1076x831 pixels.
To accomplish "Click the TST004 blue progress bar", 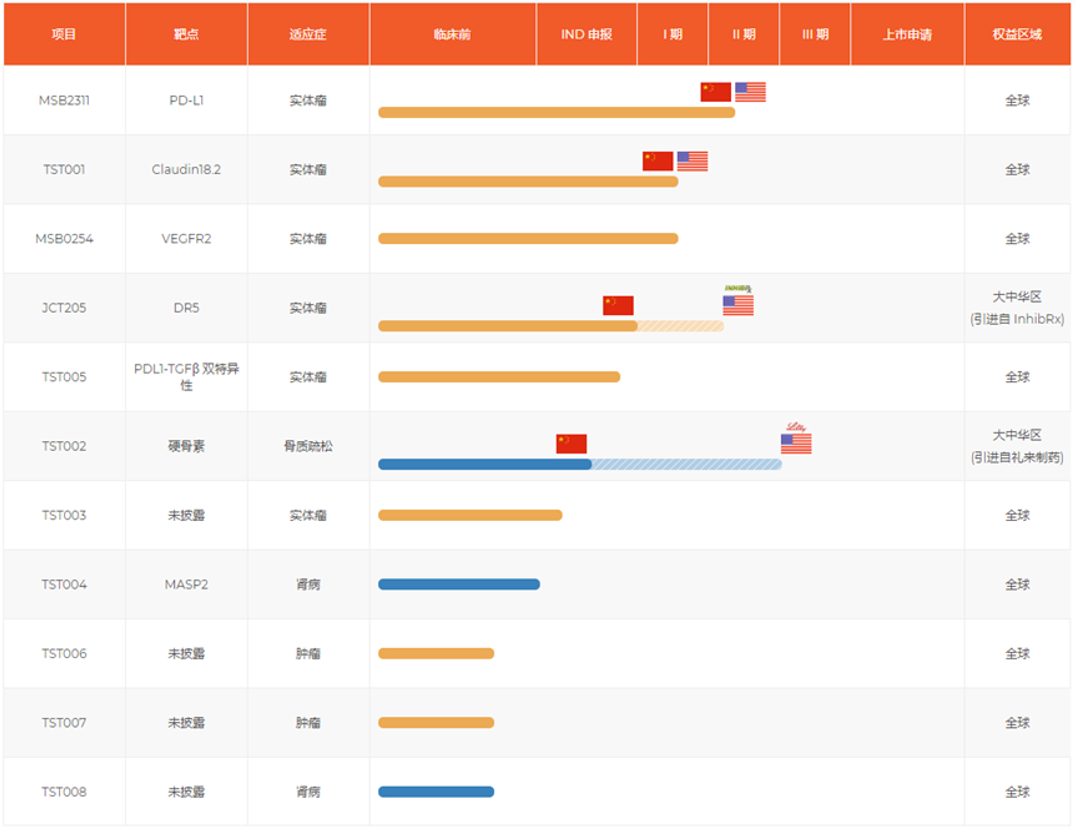I will 459,584.
